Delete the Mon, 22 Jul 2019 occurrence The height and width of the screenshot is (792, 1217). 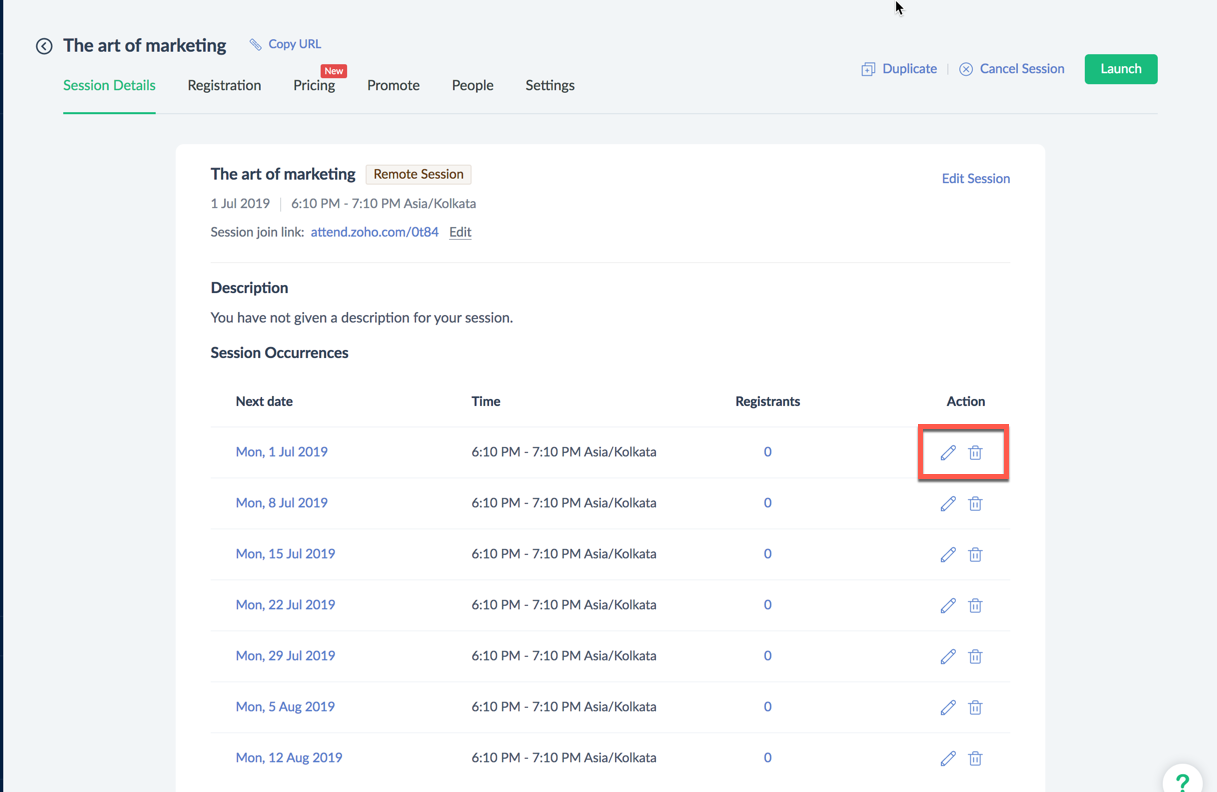(x=975, y=605)
